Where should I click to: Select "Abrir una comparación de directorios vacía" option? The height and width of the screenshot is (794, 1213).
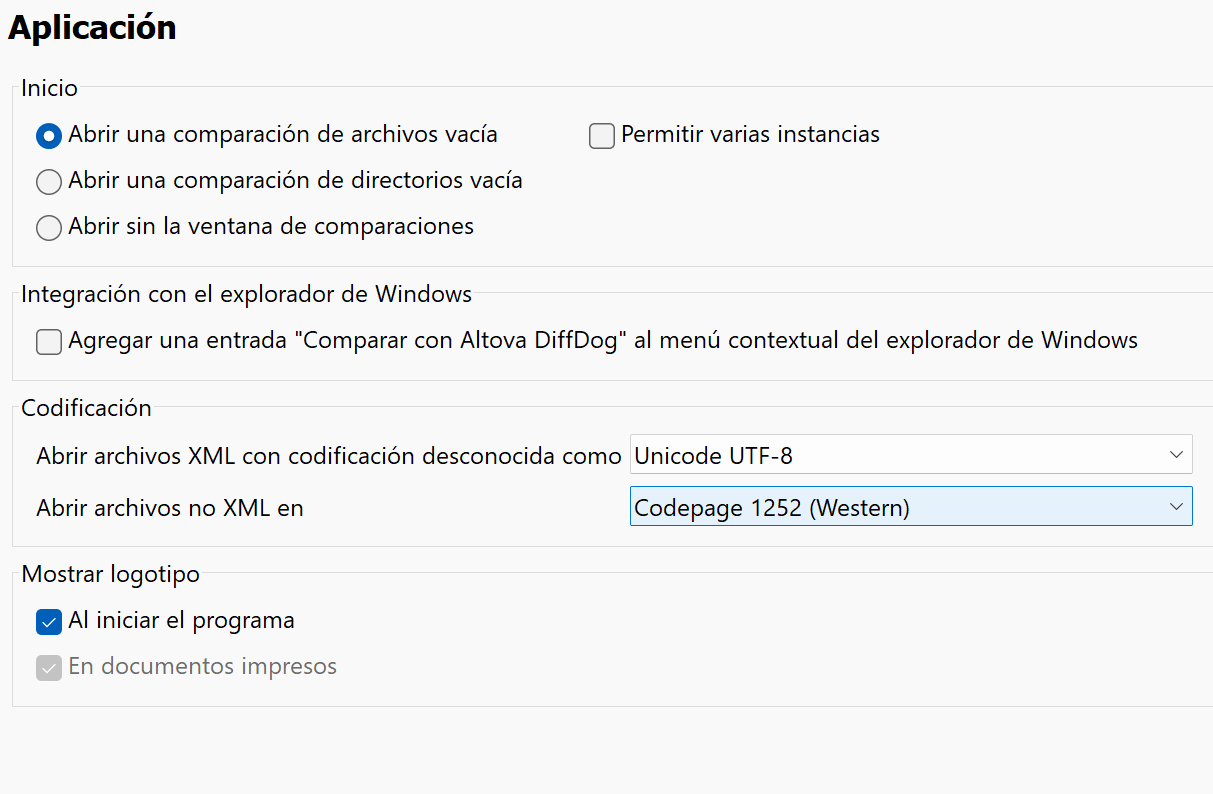48,181
